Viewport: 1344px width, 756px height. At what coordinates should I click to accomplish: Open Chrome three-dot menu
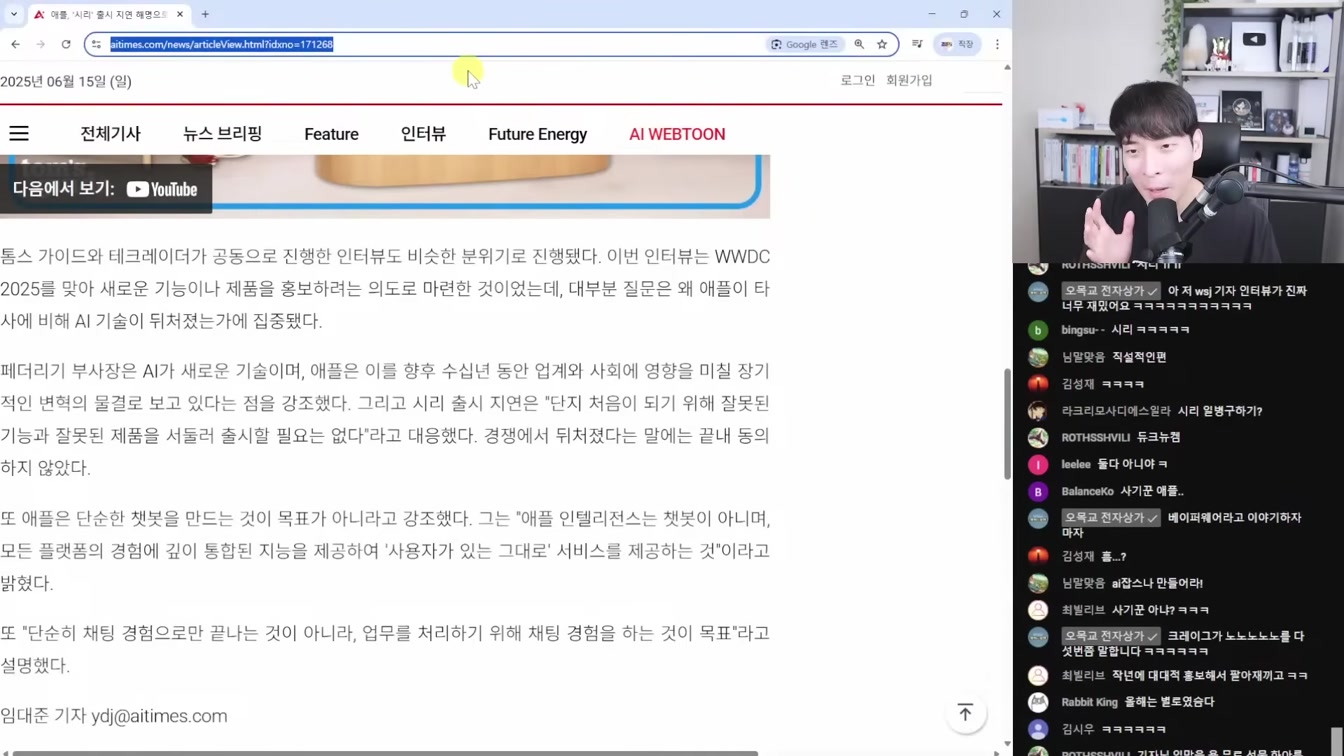997,44
